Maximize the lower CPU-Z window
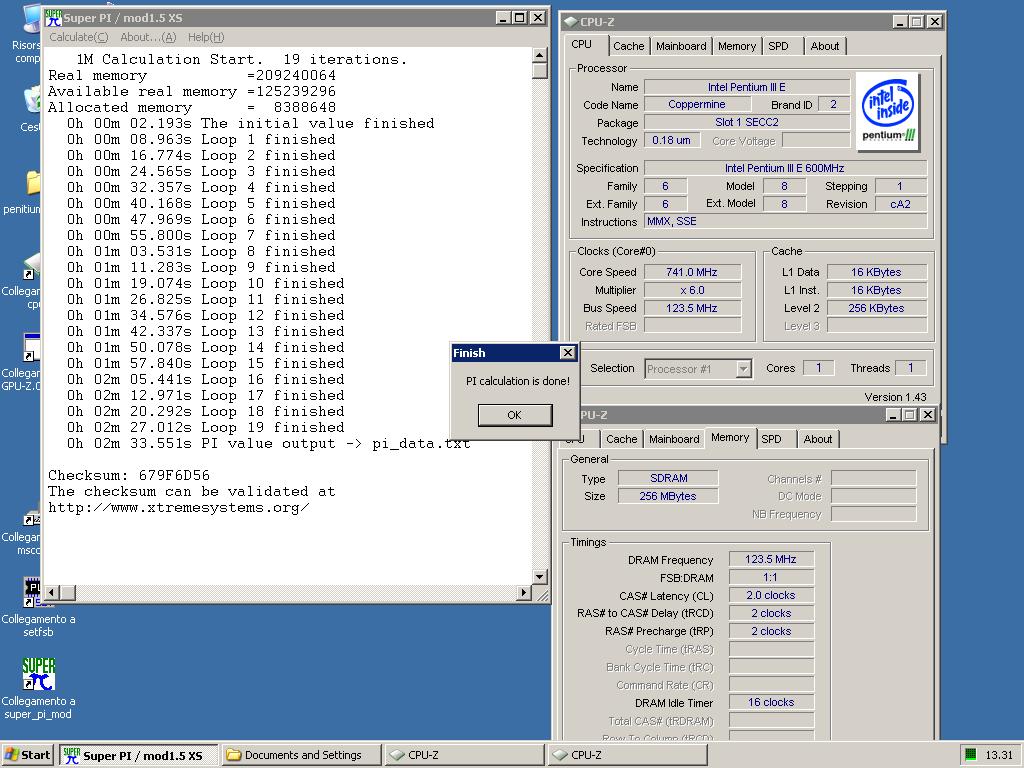This screenshot has width=1024, height=768. coord(910,415)
